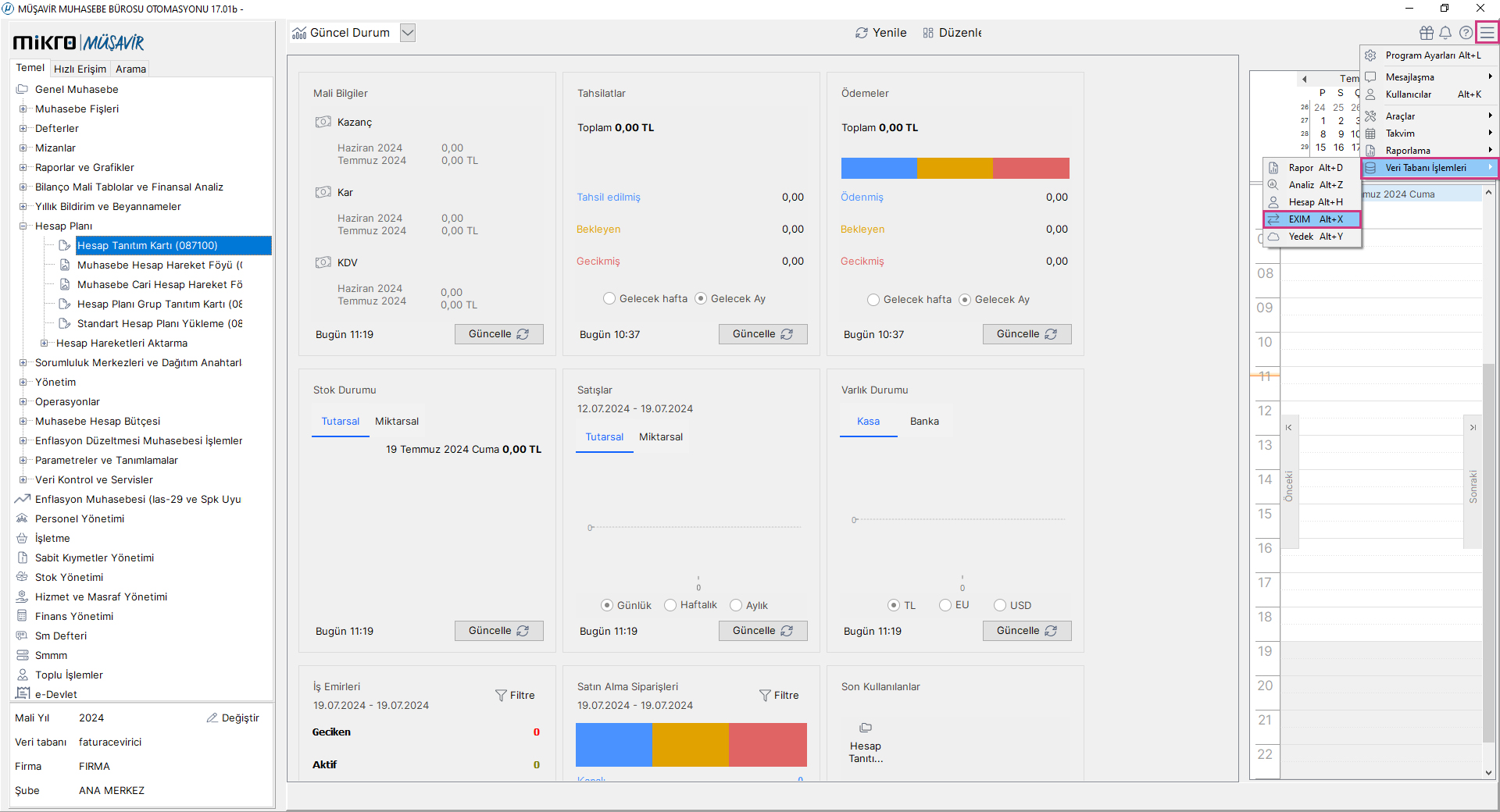Click the Finans Yönetimi icon
Viewport: 1500px width, 812px height.
click(x=22, y=616)
